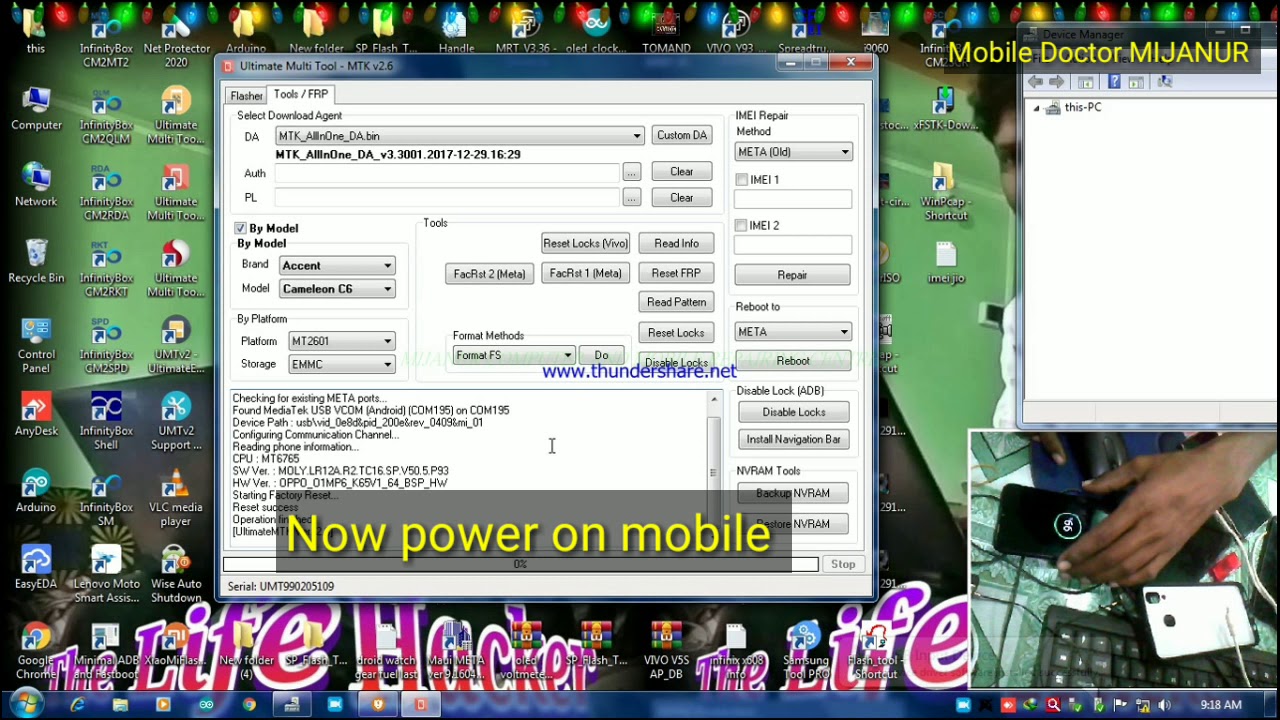Browse for PL file with ... button

(x=631, y=198)
